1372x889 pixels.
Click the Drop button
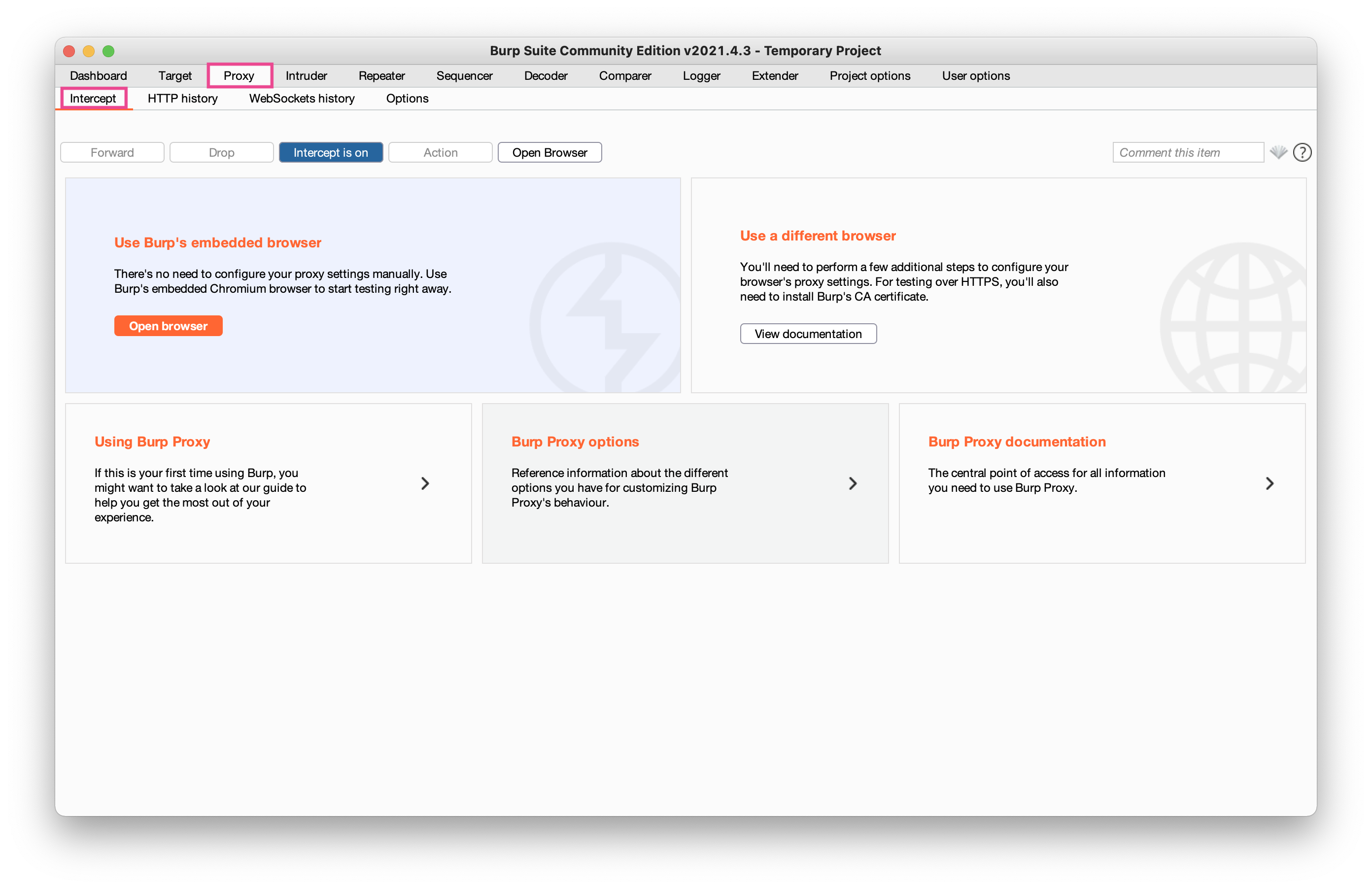click(x=221, y=152)
